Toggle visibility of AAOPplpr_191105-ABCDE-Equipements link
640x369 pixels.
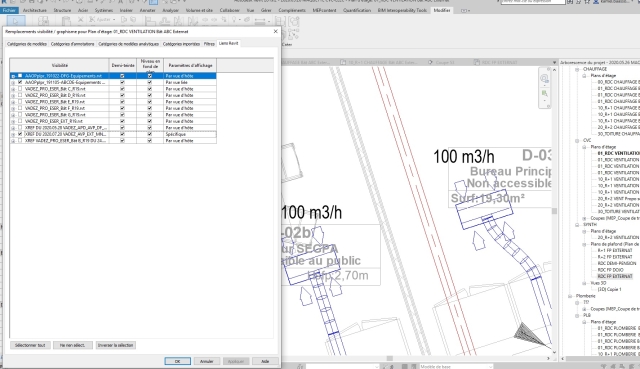click(20, 82)
